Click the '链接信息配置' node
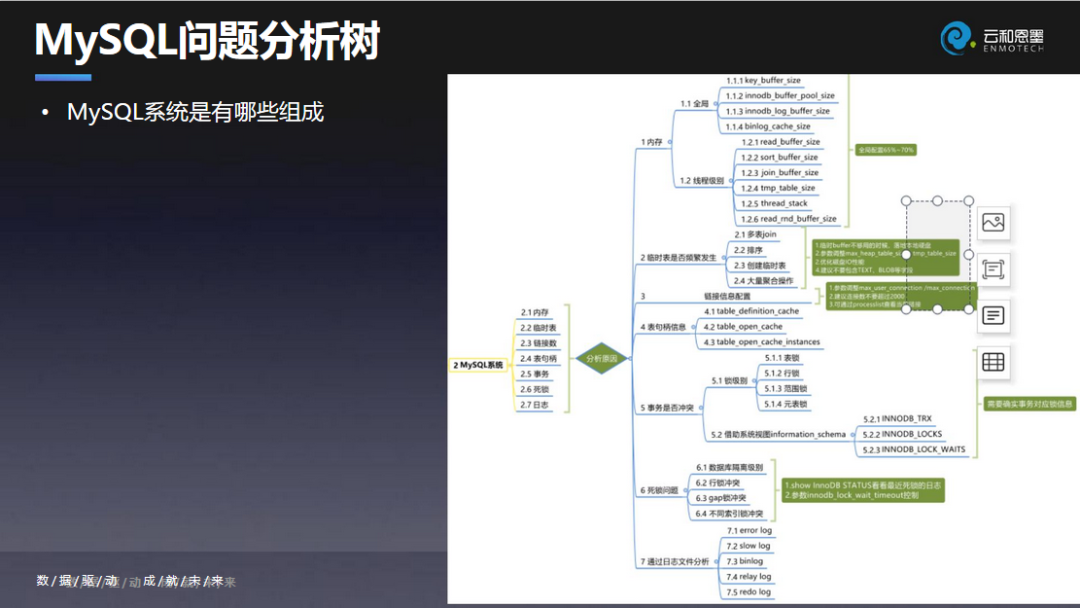Screen dimensions: 1080x608 coord(727,296)
